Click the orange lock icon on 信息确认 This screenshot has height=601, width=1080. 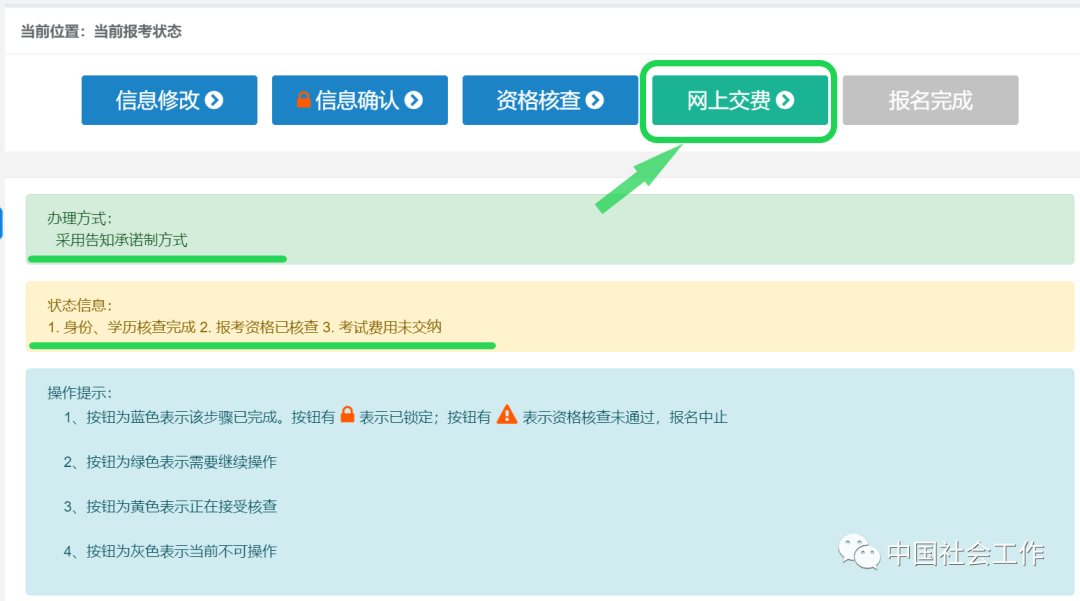(x=303, y=100)
